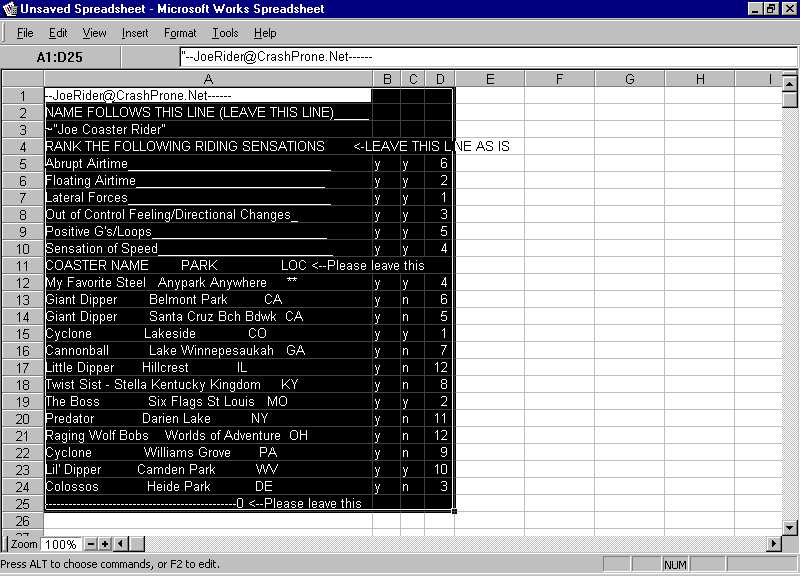Restore the window with the restore button

point(771,9)
